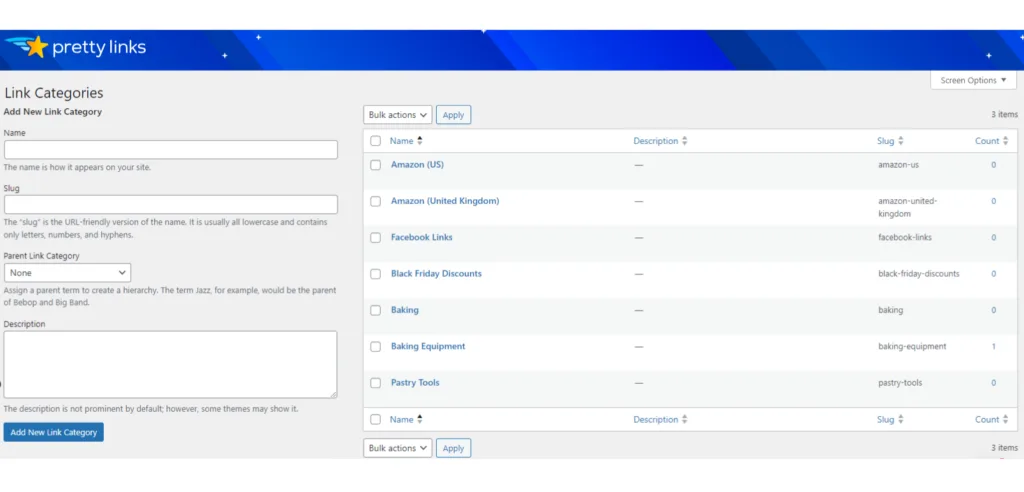Click footer Name column sort arrows
The width and height of the screenshot is (1024, 492).
click(420, 419)
